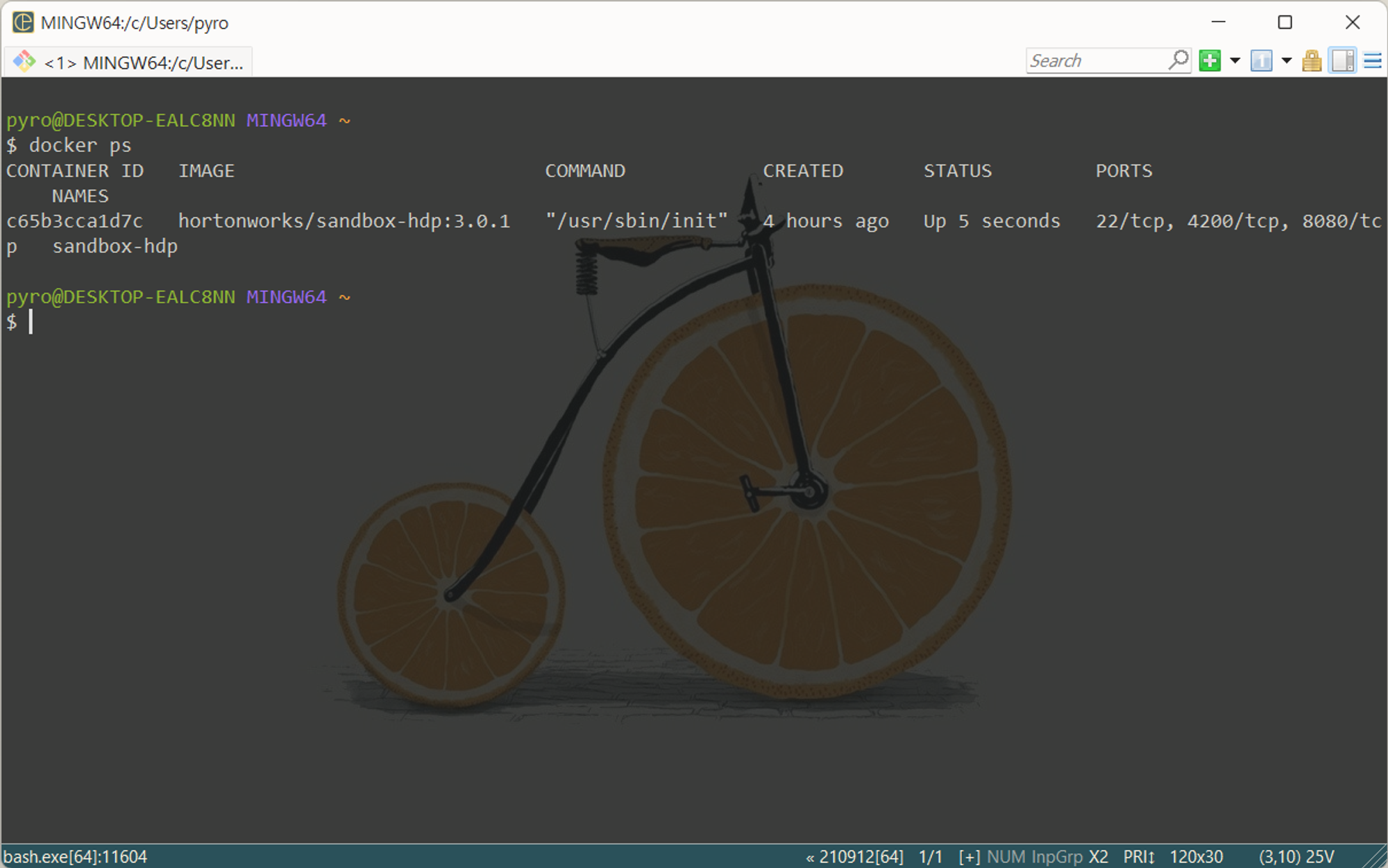Close the MINGW64 window
Image resolution: width=1388 pixels, height=868 pixels.
1353,22
